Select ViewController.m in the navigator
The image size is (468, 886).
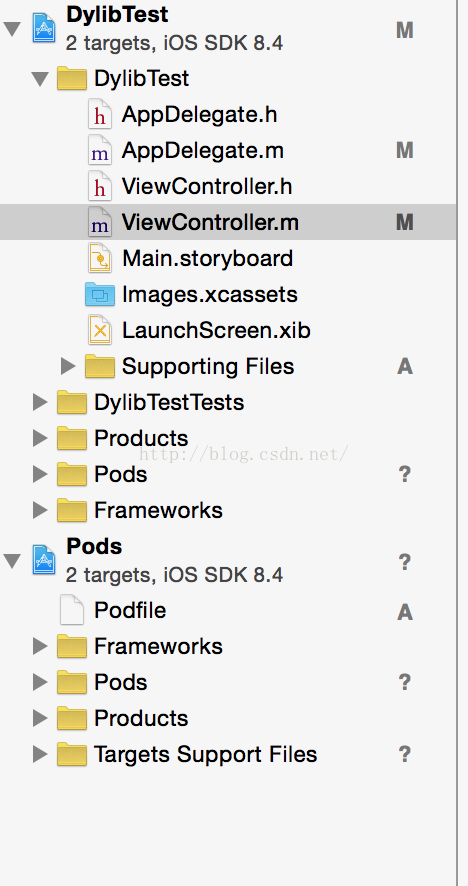pyautogui.click(x=228, y=223)
